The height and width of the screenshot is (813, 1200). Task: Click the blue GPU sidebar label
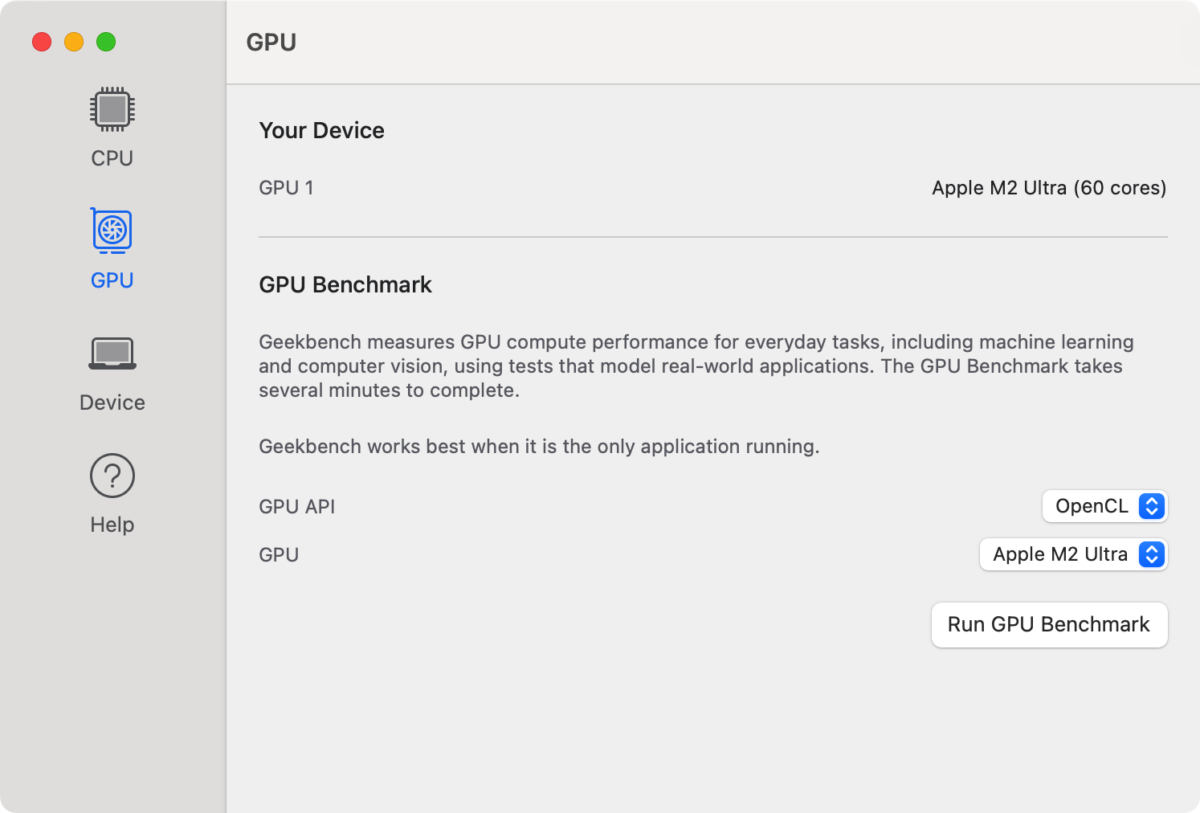112,280
